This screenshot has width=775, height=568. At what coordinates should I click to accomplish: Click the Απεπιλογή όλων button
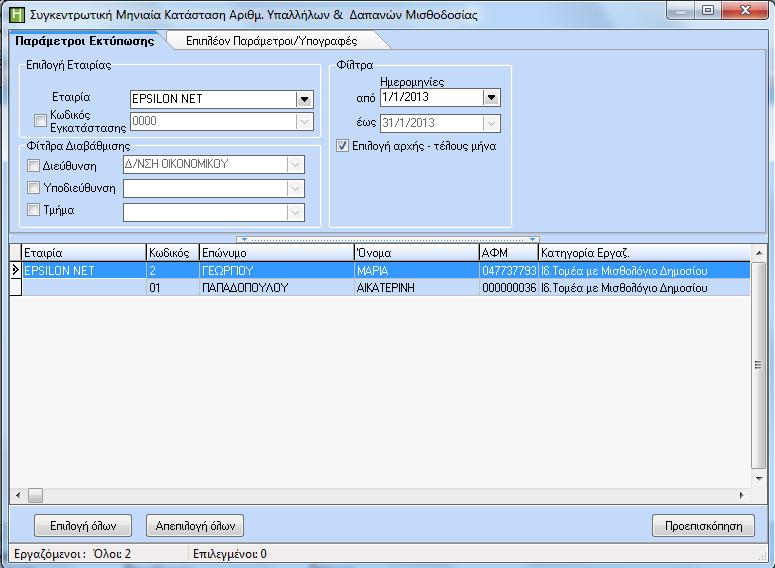195,525
